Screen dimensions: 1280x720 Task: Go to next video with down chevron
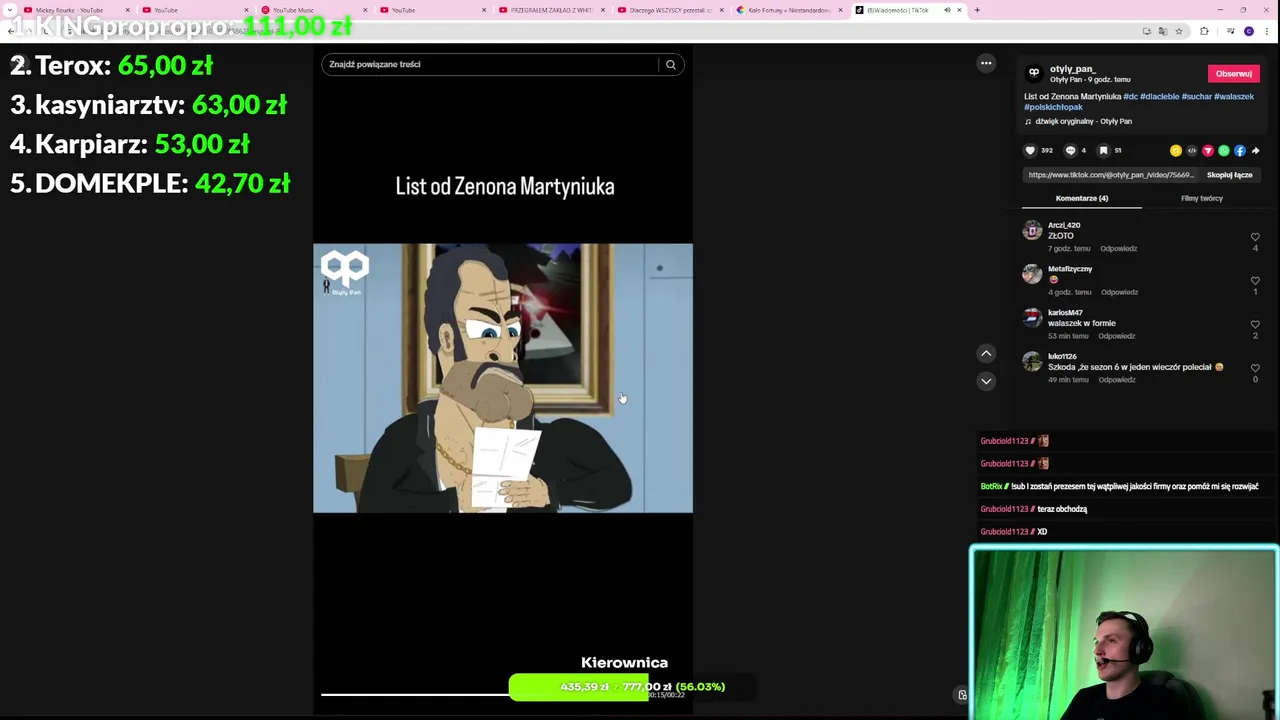coord(986,381)
